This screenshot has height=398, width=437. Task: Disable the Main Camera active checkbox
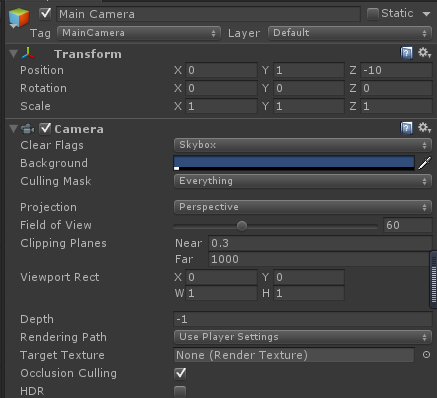[x=45, y=14]
